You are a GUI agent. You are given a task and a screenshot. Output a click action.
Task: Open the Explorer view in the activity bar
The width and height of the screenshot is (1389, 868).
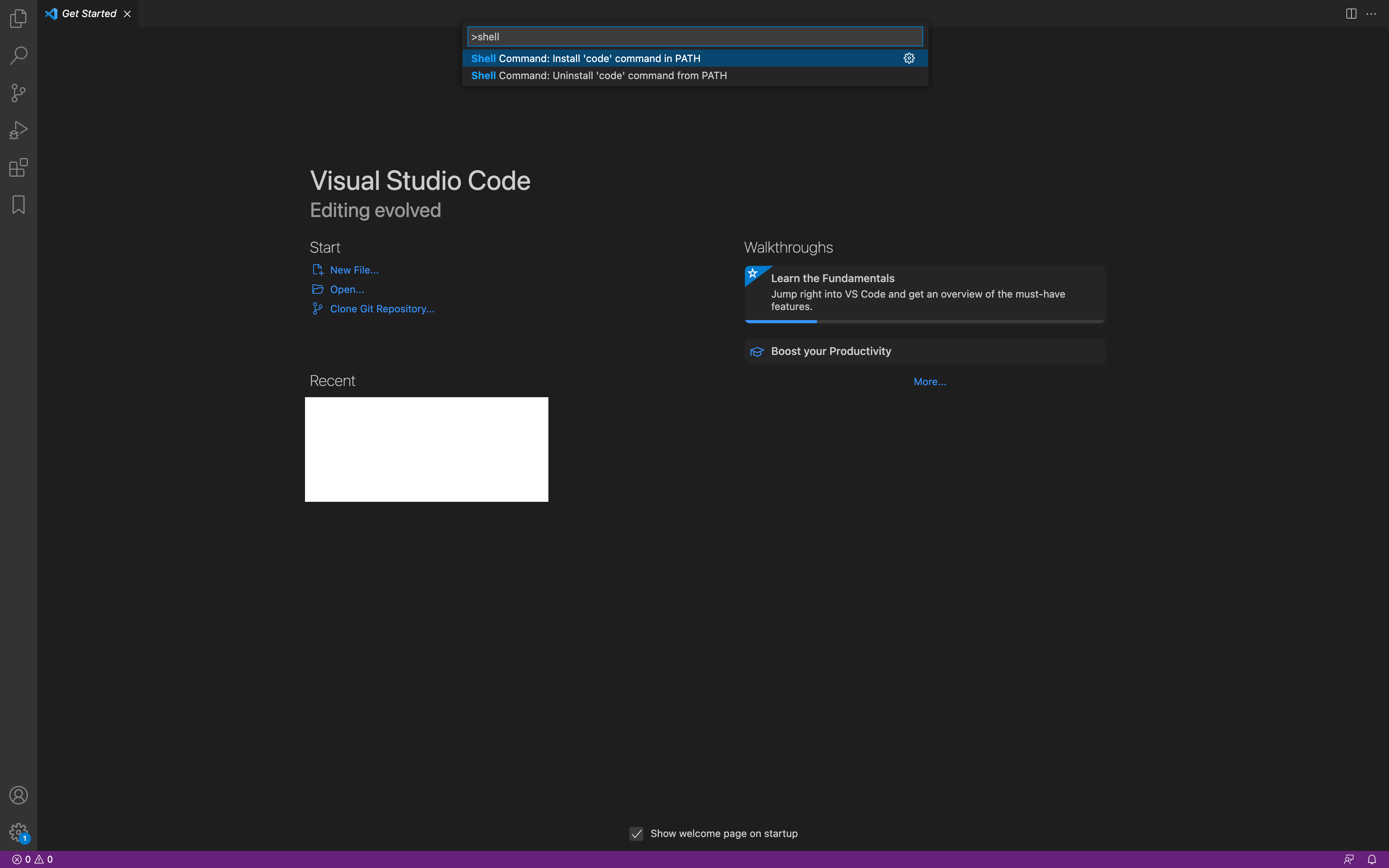click(18, 18)
